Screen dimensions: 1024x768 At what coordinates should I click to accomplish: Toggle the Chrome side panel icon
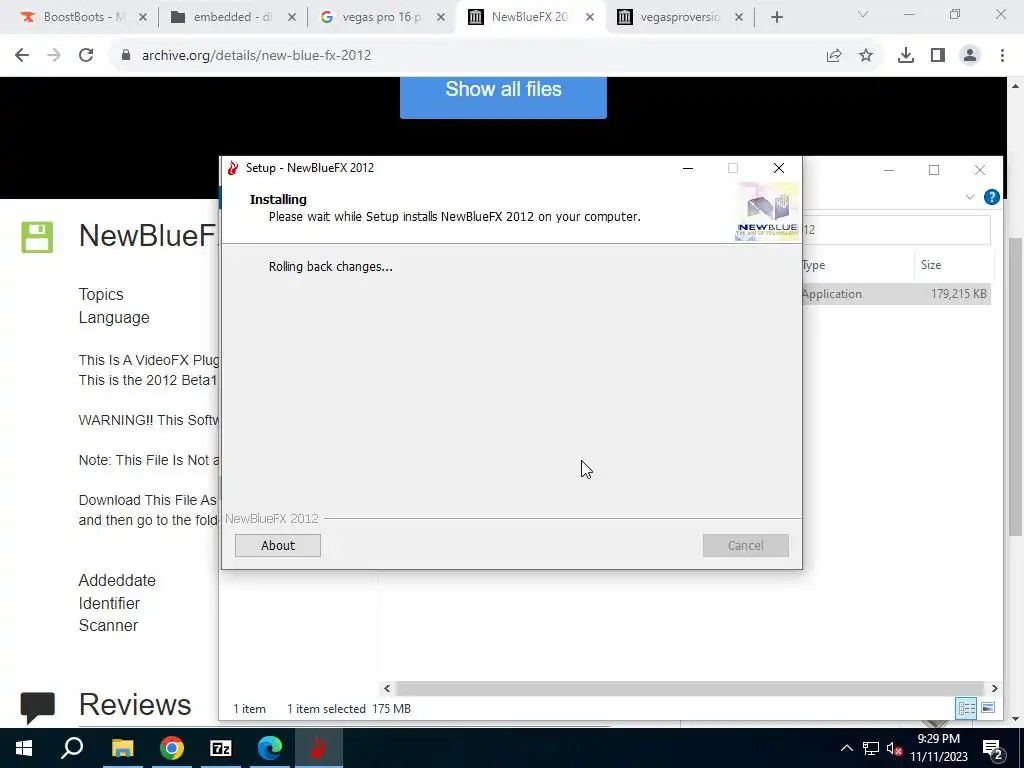[x=938, y=56]
